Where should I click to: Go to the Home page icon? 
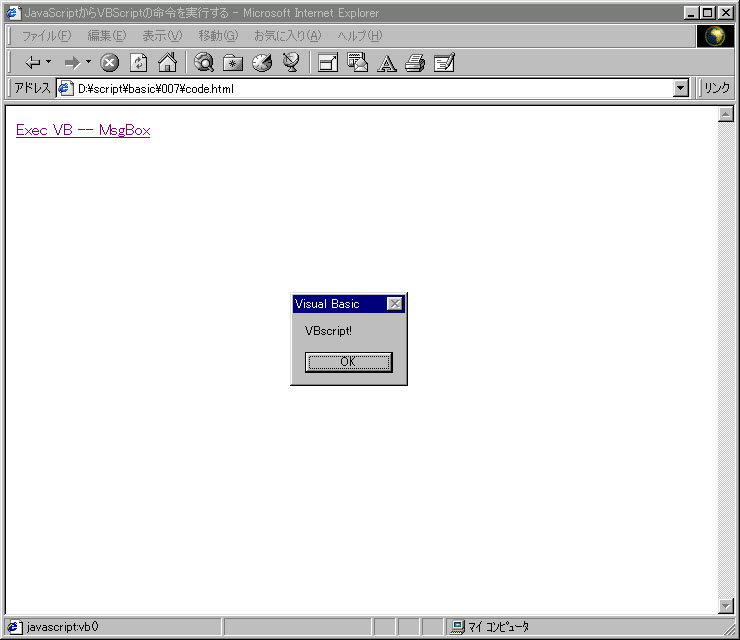[168, 62]
